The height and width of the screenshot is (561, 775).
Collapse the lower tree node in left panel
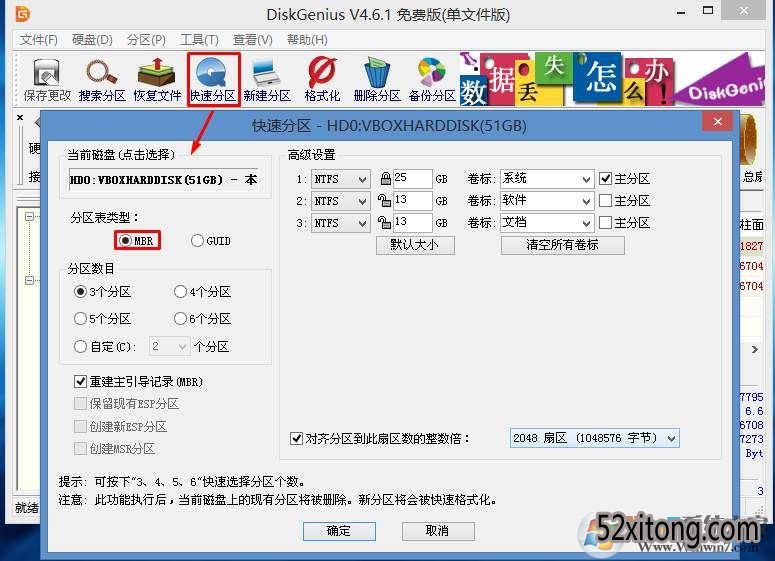click(30, 280)
